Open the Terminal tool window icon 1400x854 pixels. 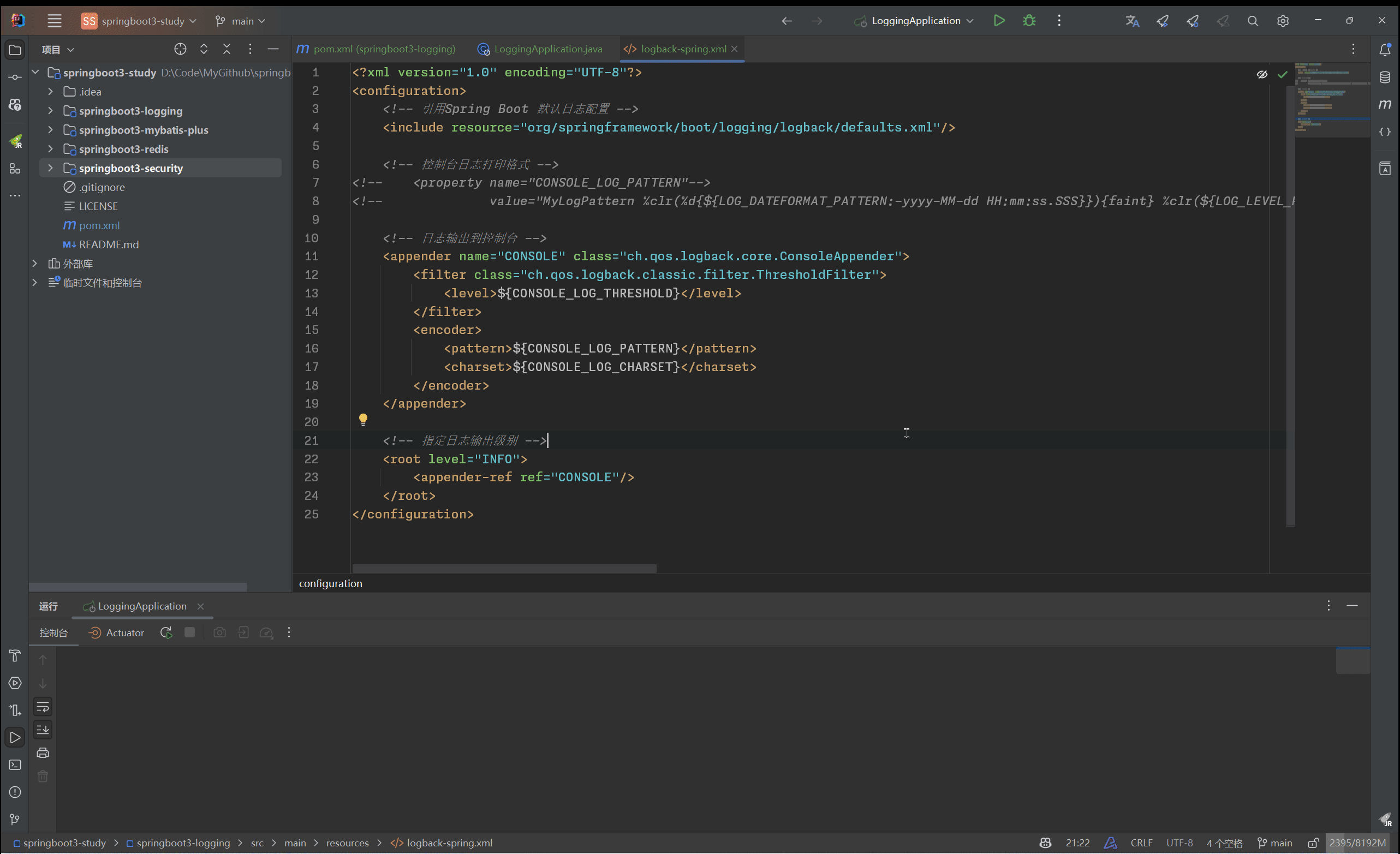[15, 765]
